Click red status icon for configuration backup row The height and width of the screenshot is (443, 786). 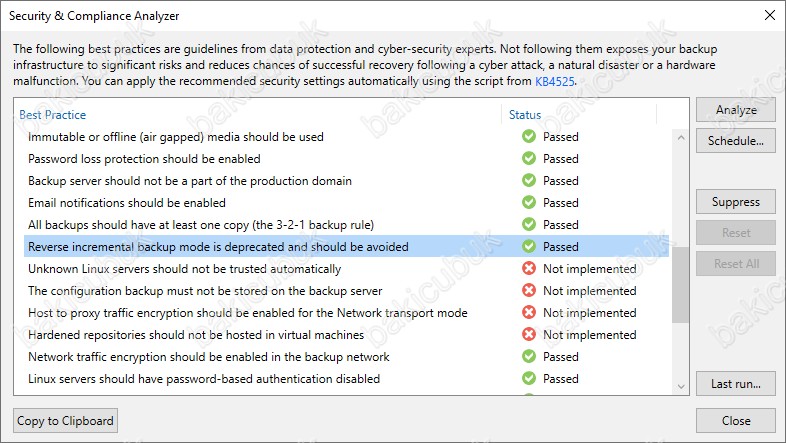click(x=528, y=291)
